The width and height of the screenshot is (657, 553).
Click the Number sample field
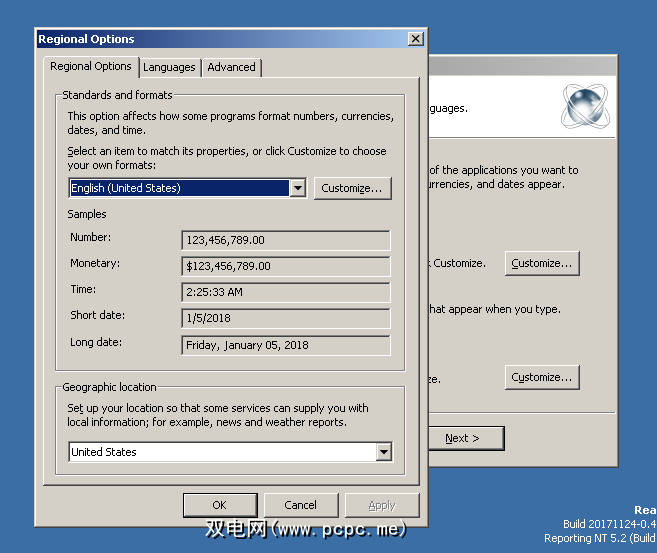pyautogui.click(x=286, y=240)
